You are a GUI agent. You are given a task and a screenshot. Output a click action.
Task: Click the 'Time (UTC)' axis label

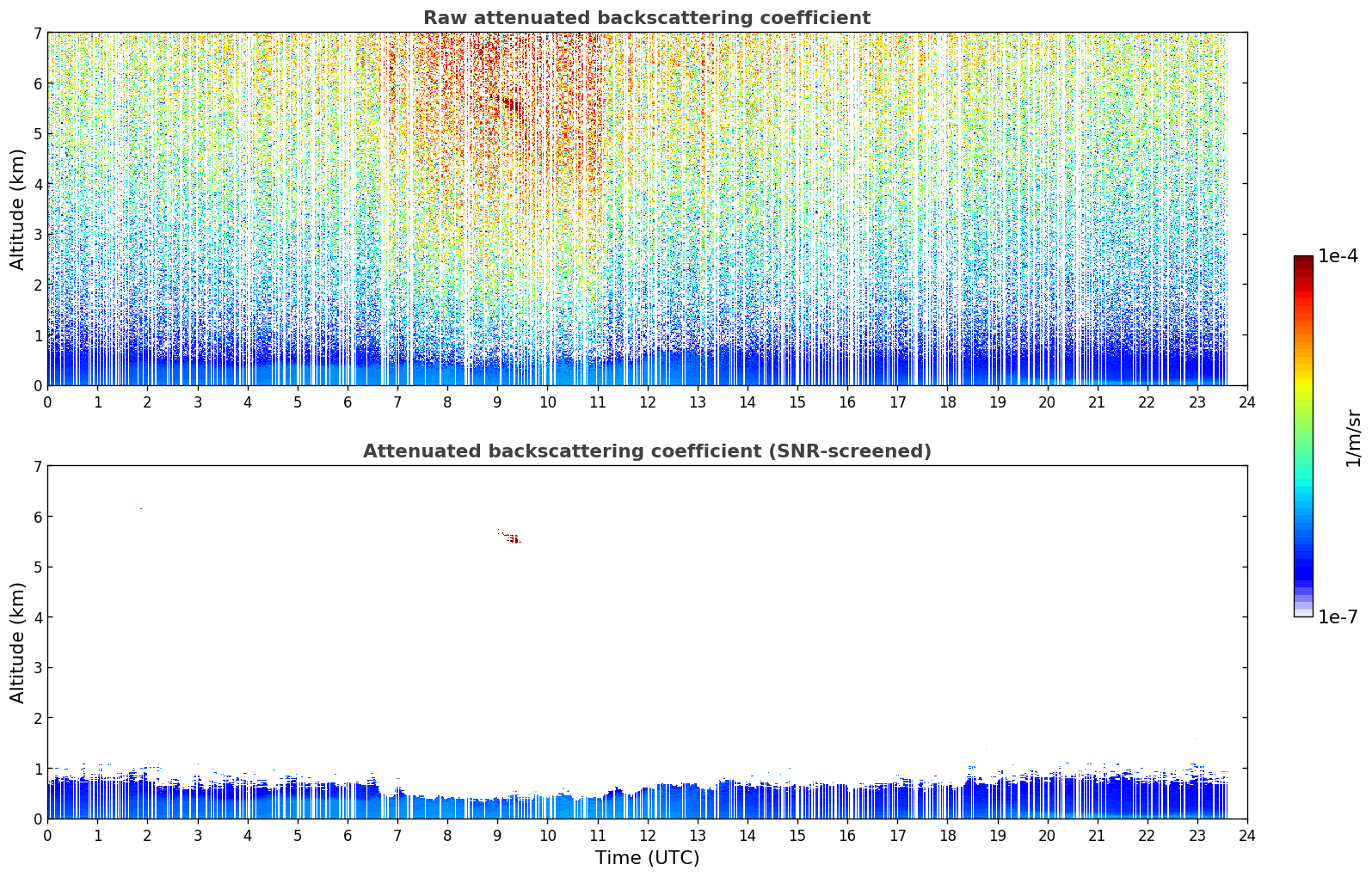pos(647,858)
